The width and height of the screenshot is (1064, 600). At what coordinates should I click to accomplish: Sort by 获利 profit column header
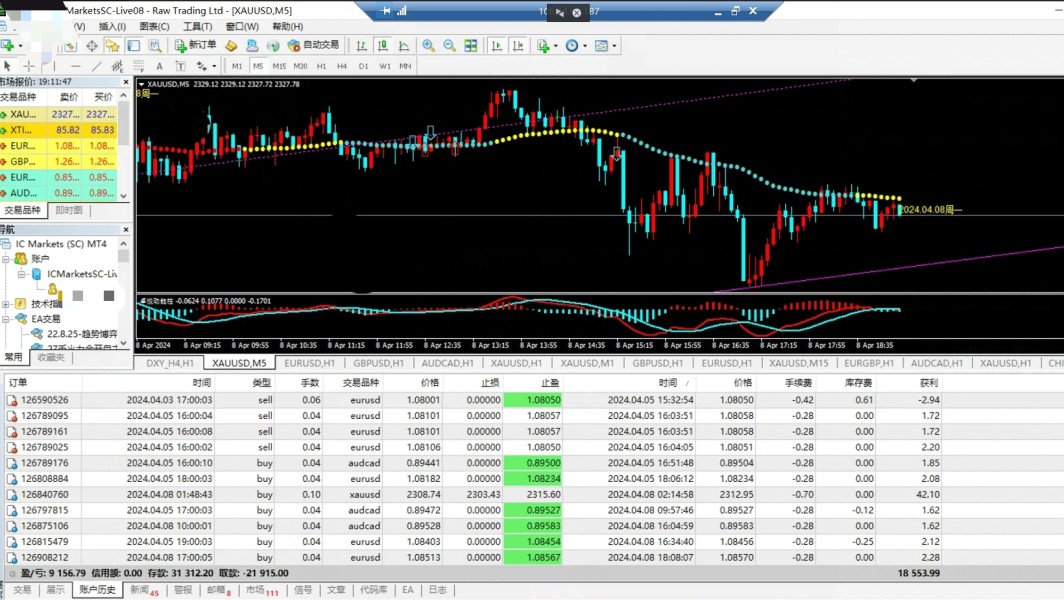click(928, 383)
